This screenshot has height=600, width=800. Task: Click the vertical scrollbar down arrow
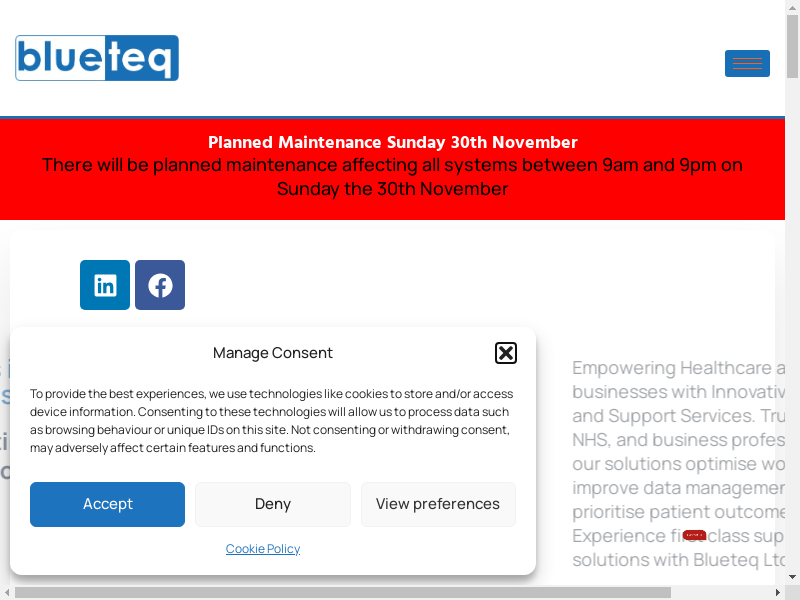click(792, 579)
